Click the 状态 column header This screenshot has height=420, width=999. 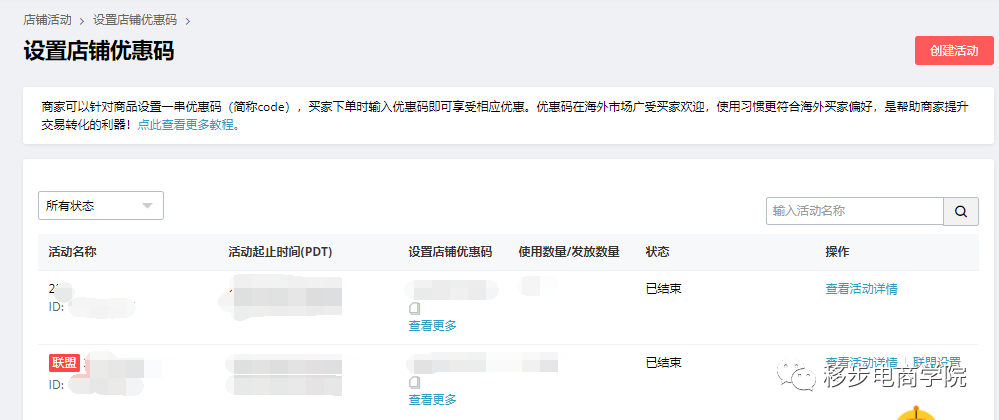[x=658, y=252]
